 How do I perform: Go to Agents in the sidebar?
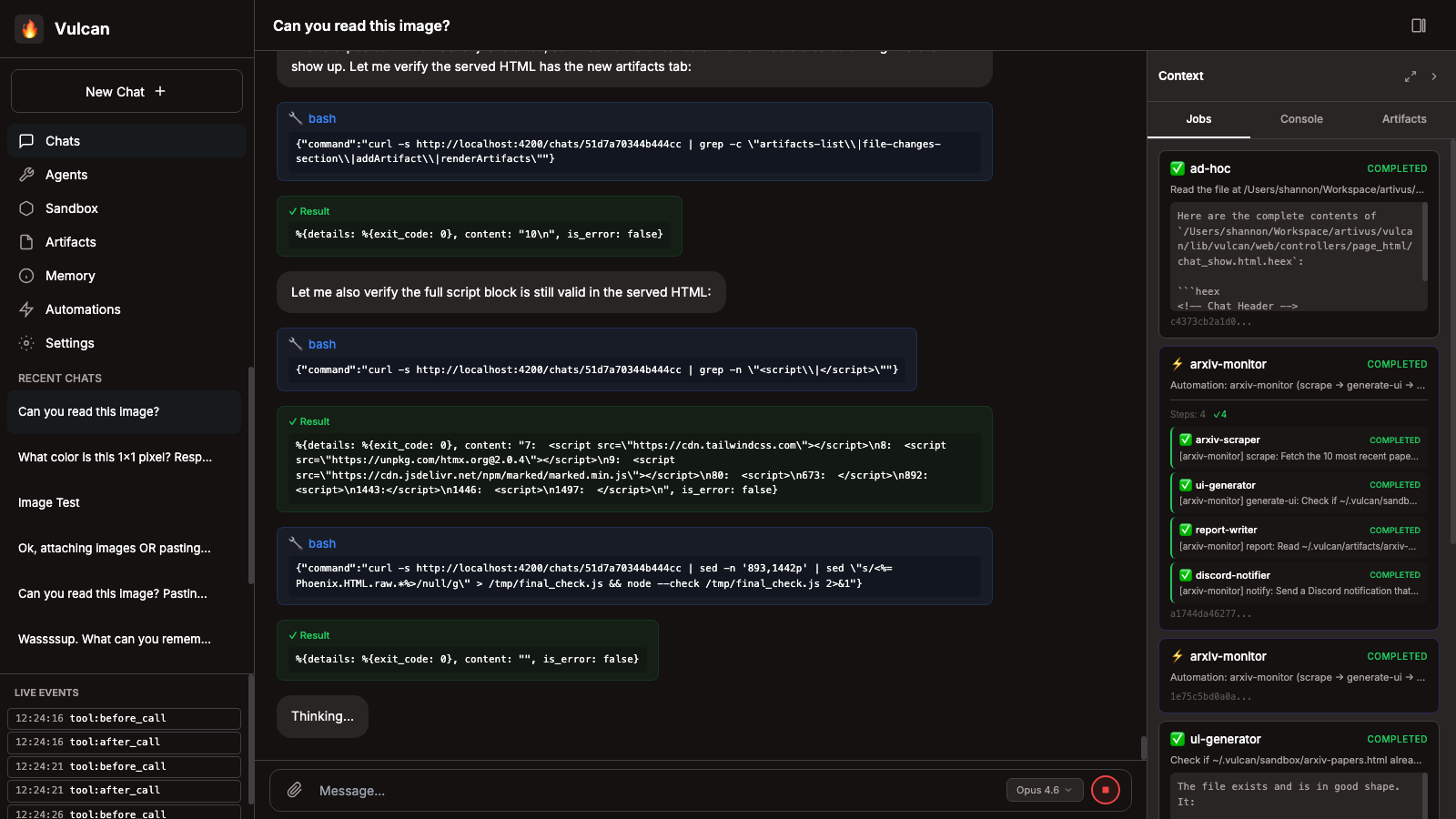[x=66, y=175]
